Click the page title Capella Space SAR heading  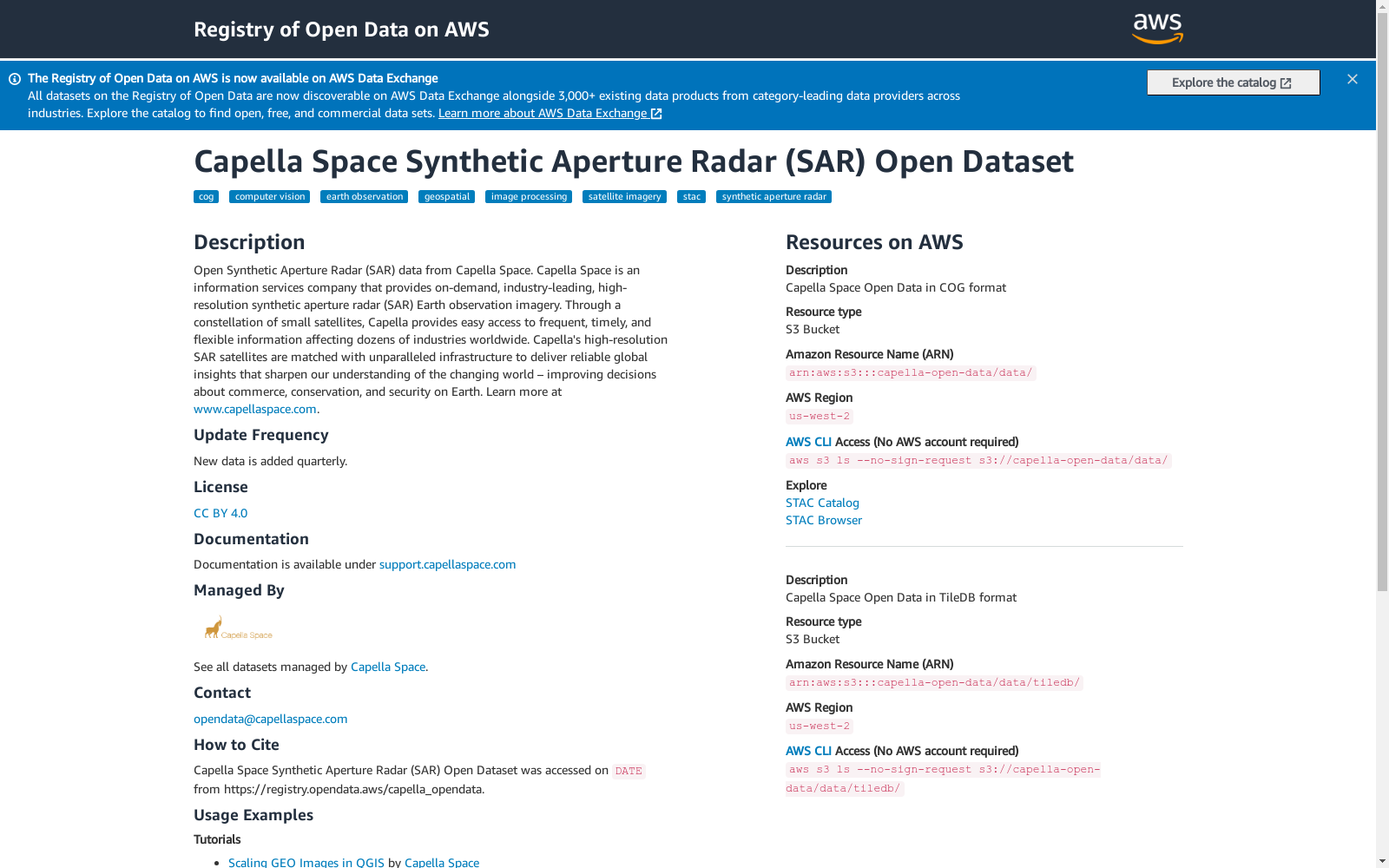coord(634,161)
